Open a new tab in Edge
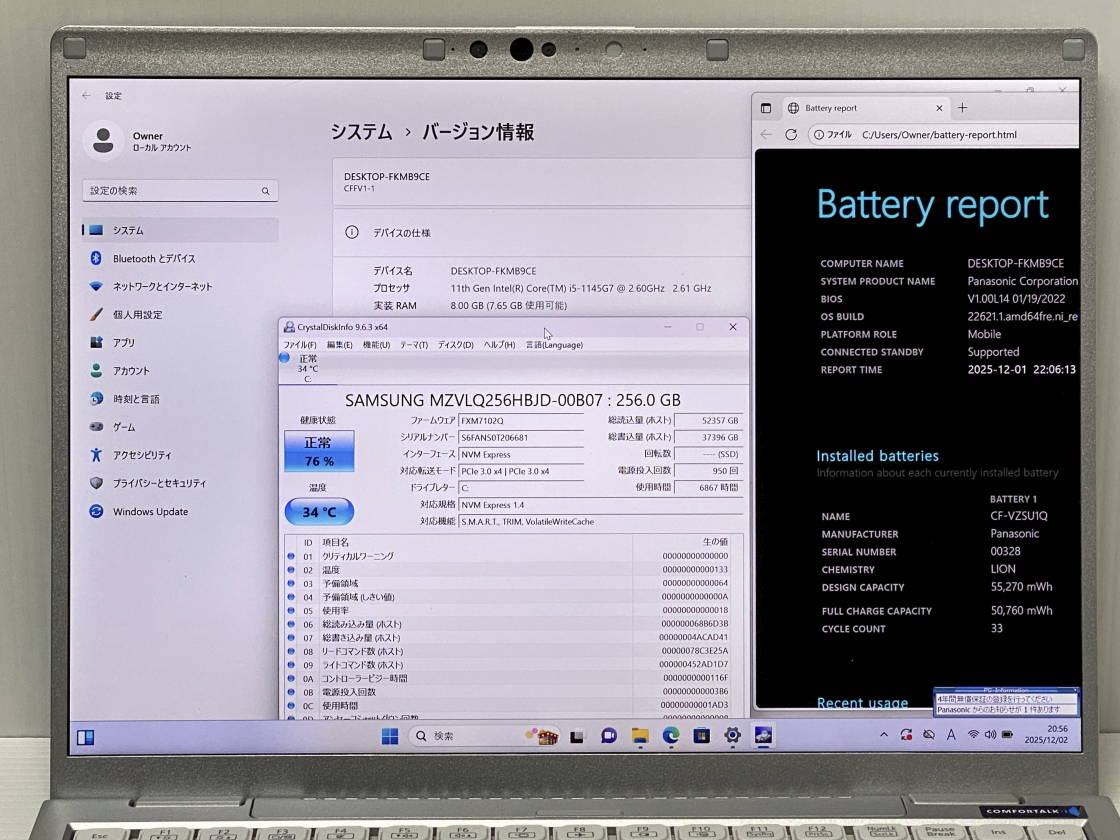The width and height of the screenshot is (1120, 840). pos(963,108)
